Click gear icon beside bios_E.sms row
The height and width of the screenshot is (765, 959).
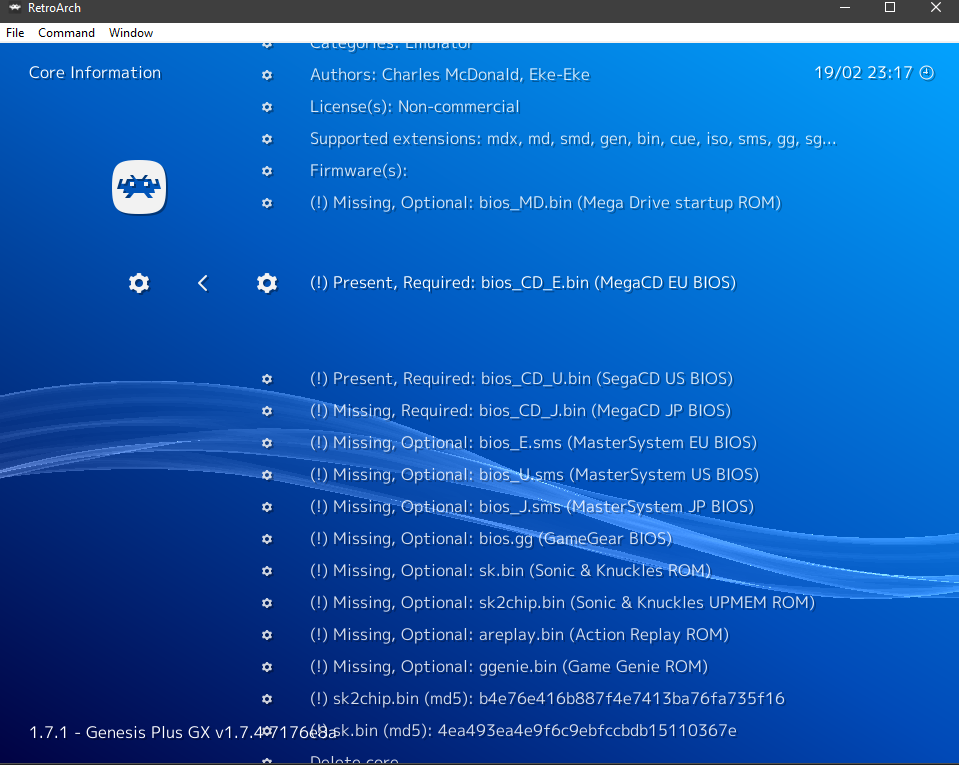tap(267, 443)
